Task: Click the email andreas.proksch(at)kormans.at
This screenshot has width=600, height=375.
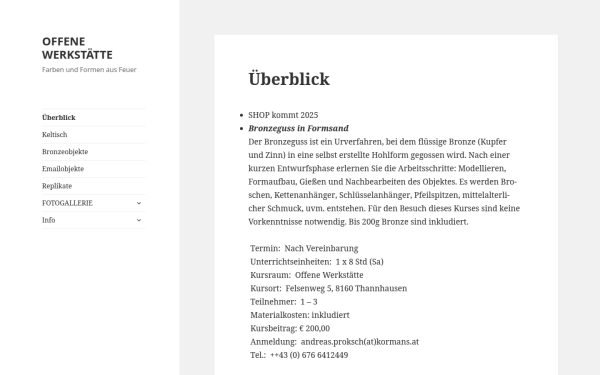Action: (360, 342)
